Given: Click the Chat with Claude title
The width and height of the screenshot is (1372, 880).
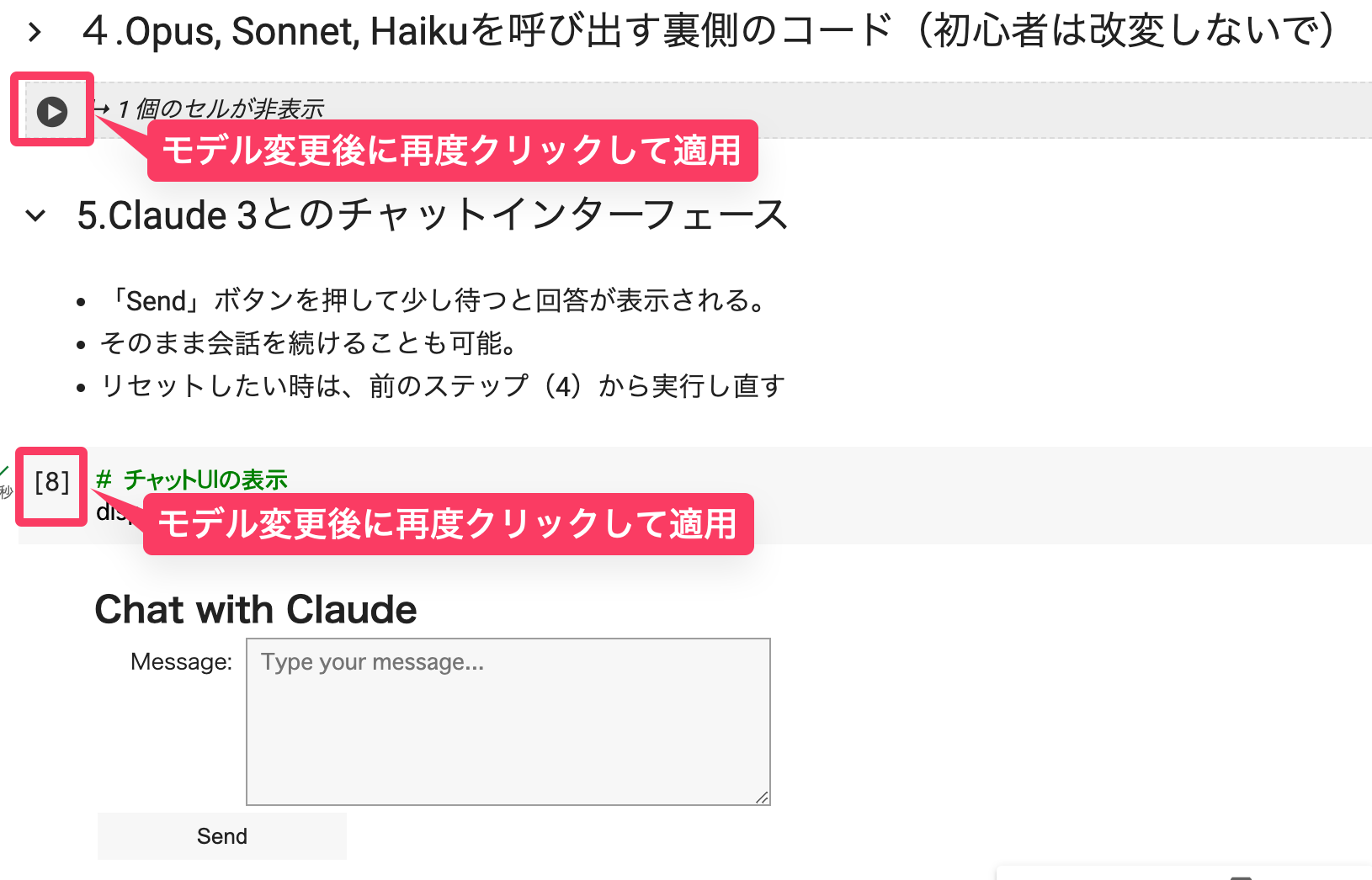Looking at the screenshot, I should [x=256, y=609].
